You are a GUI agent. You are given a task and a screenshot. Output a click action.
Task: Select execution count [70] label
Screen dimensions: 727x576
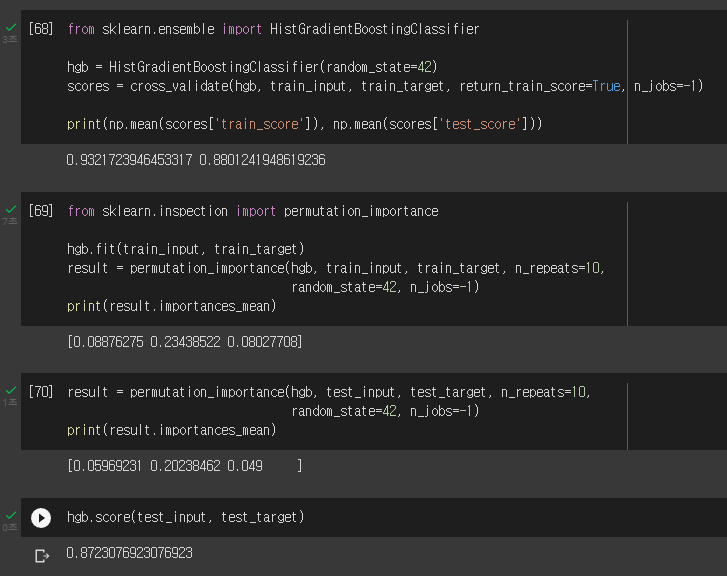point(41,392)
